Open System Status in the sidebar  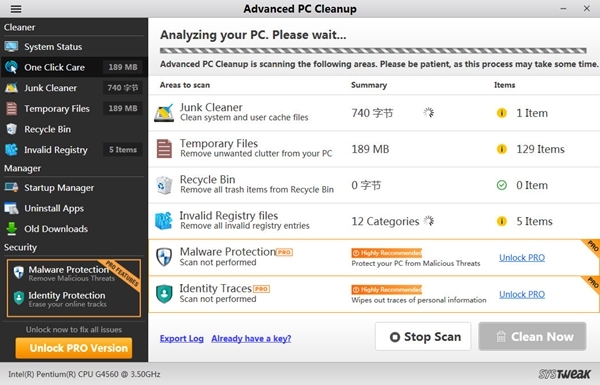(74, 47)
